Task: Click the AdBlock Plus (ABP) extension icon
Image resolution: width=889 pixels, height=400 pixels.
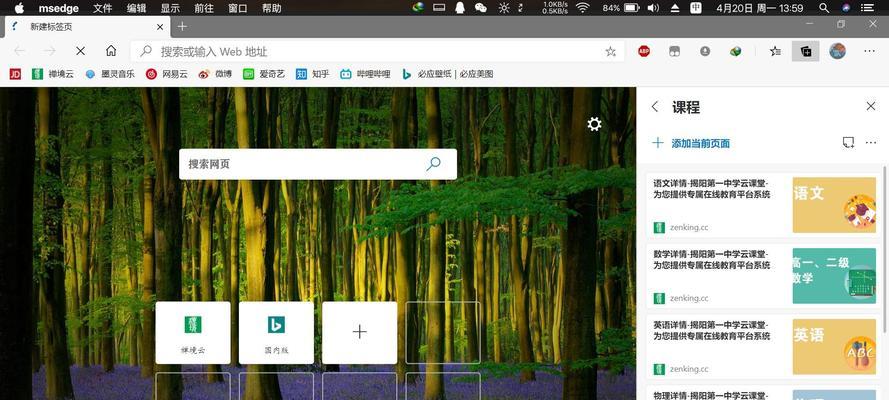Action: pos(644,51)
